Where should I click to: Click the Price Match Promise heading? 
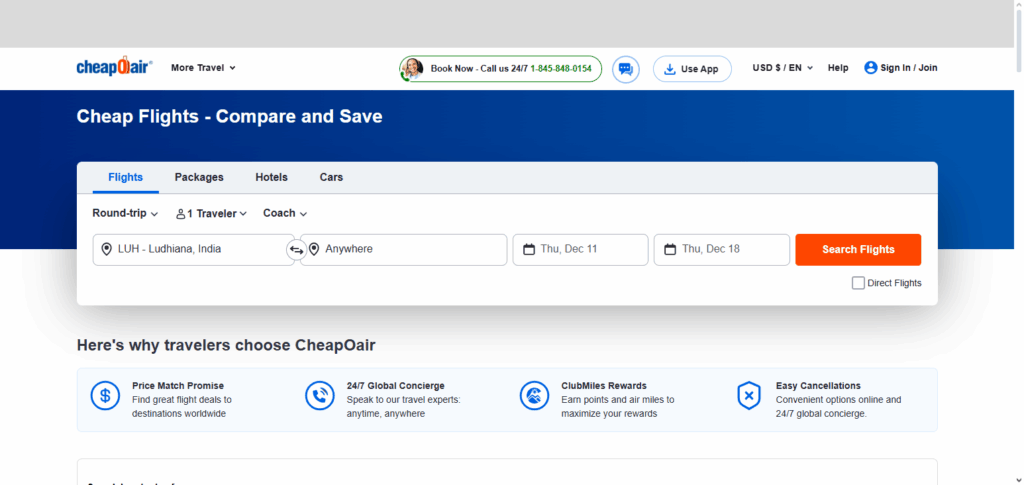178,386
